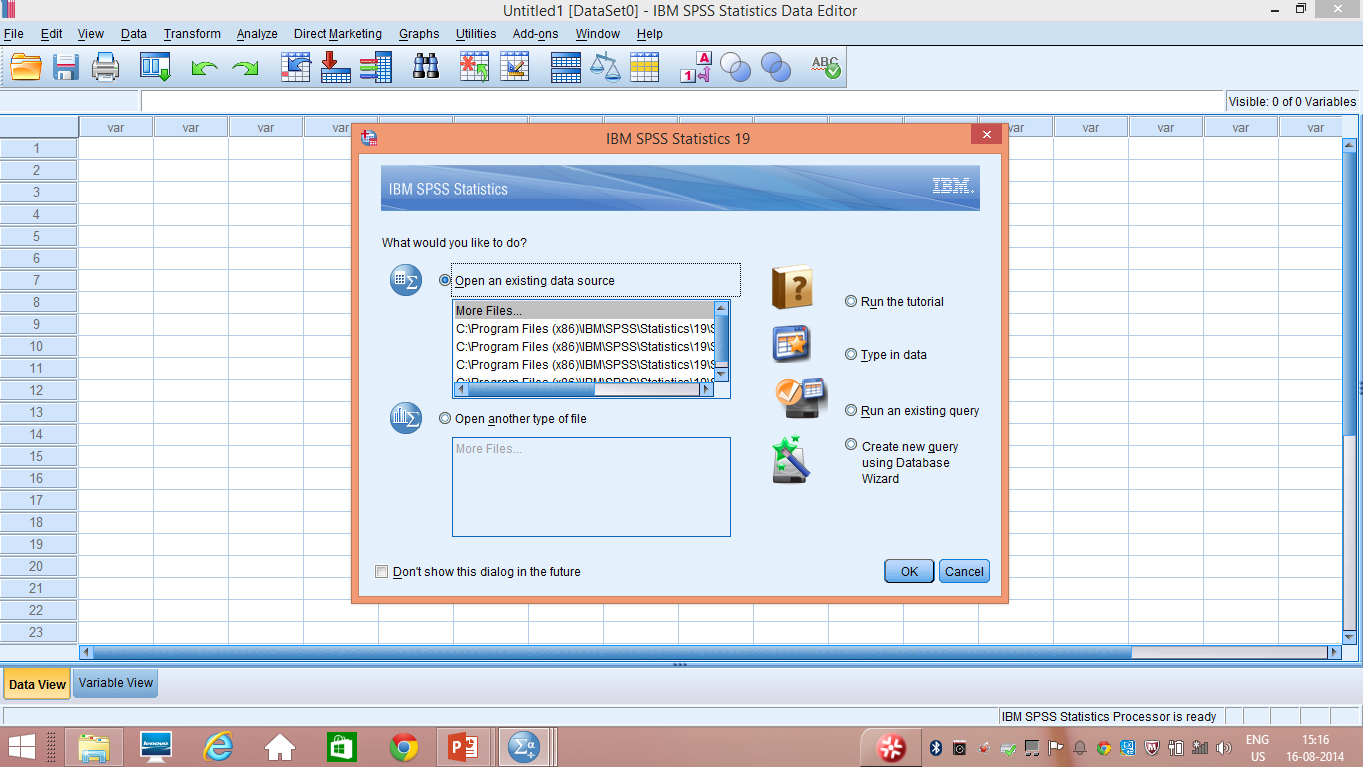Select the Run the tutorial option
Screen dimensions: 1363x767
coord(851,301)
